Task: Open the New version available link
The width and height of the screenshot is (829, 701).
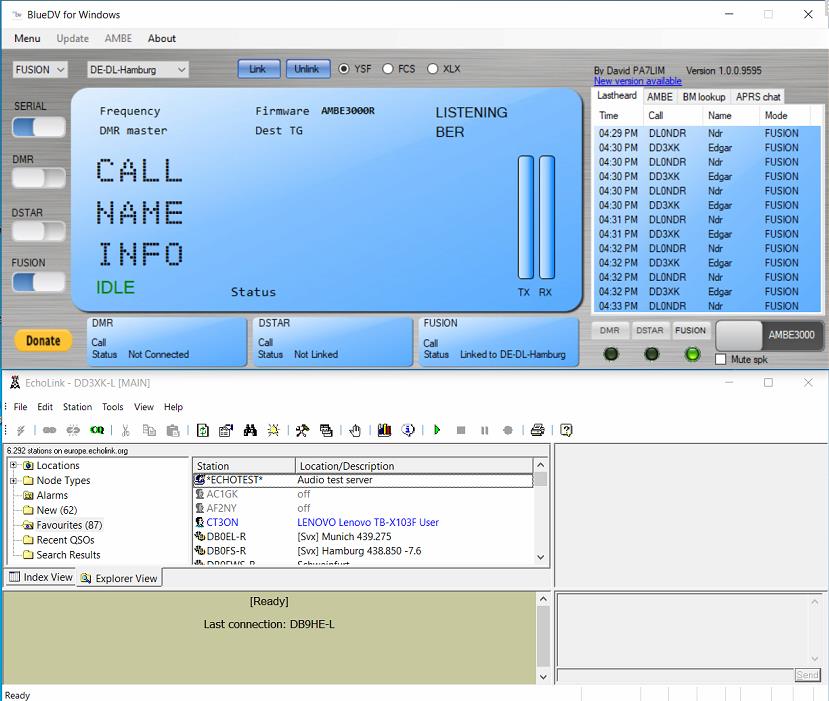Action: tap(637, 81)
